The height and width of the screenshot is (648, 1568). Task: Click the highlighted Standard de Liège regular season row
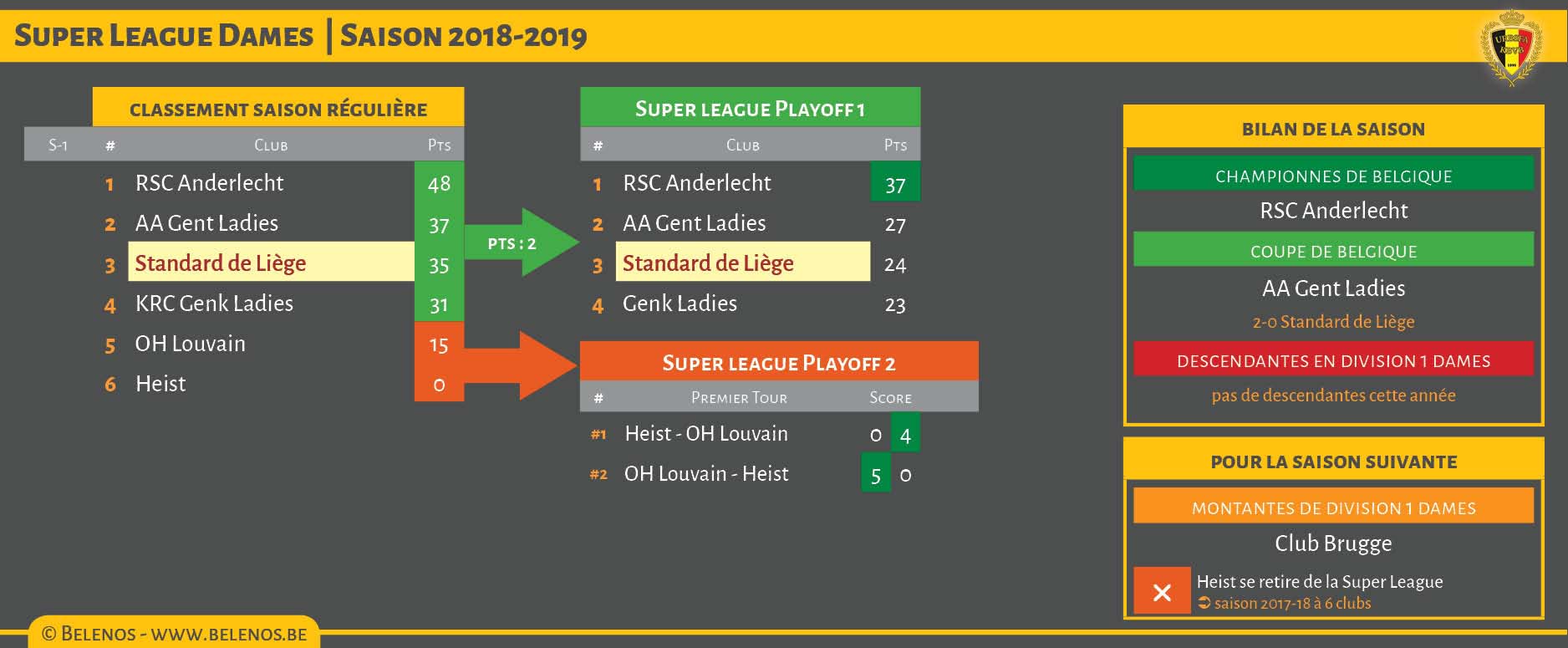(271, 263)
